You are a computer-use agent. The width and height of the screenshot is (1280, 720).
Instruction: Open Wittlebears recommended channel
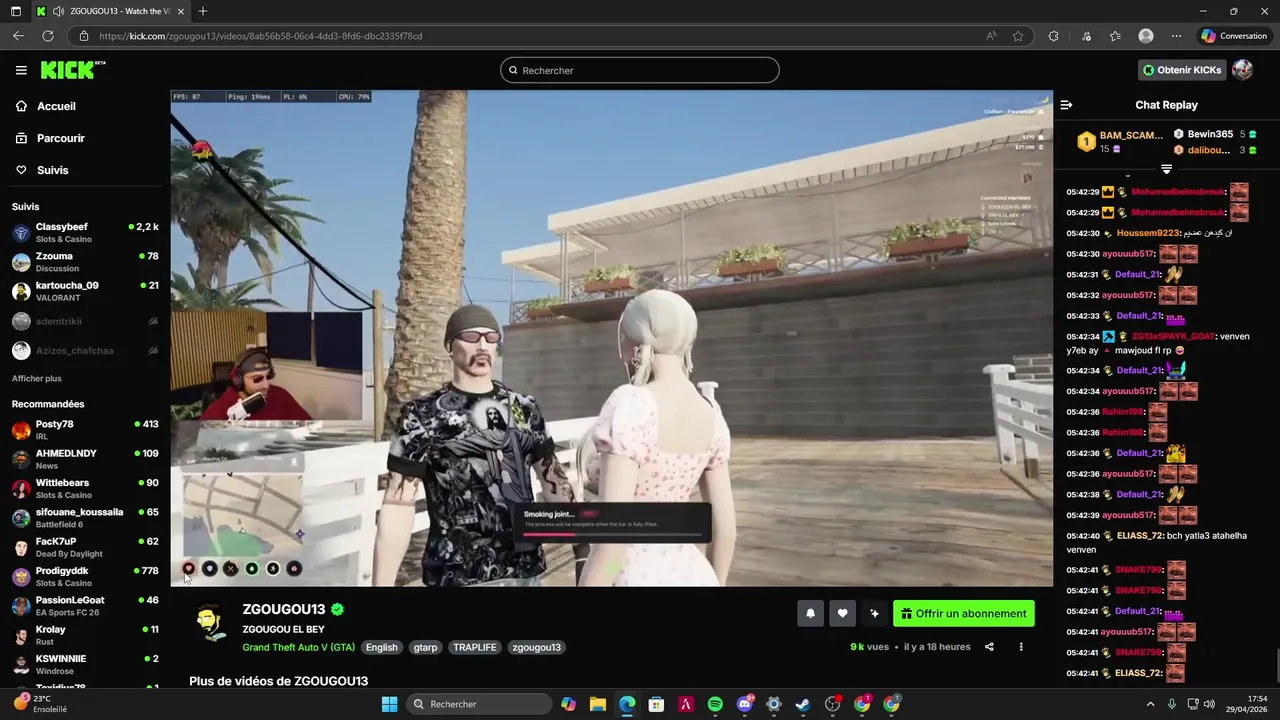click(x=85, y=488)
